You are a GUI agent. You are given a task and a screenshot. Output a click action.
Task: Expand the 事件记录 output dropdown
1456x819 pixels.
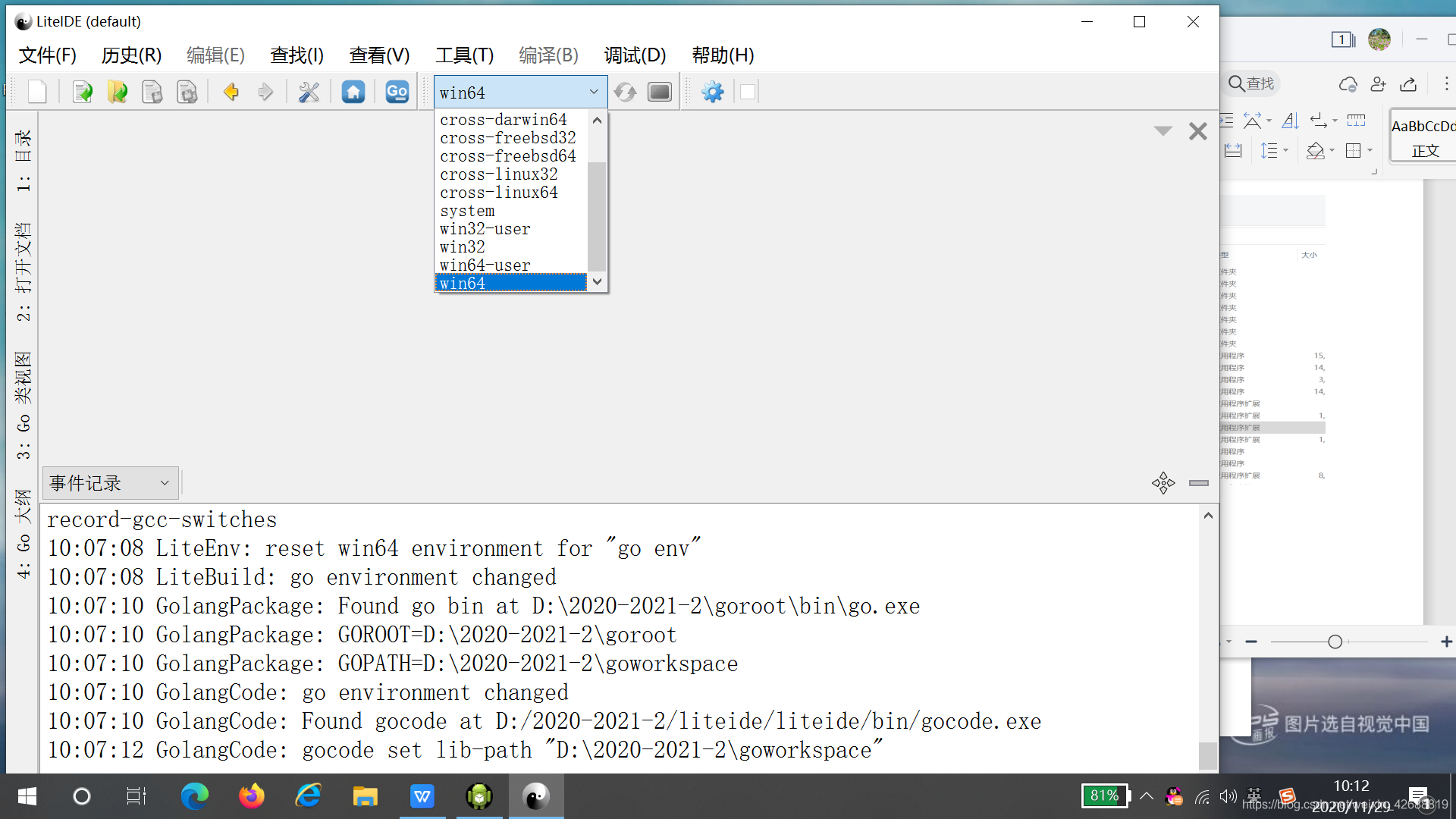[x=110, y=483]
